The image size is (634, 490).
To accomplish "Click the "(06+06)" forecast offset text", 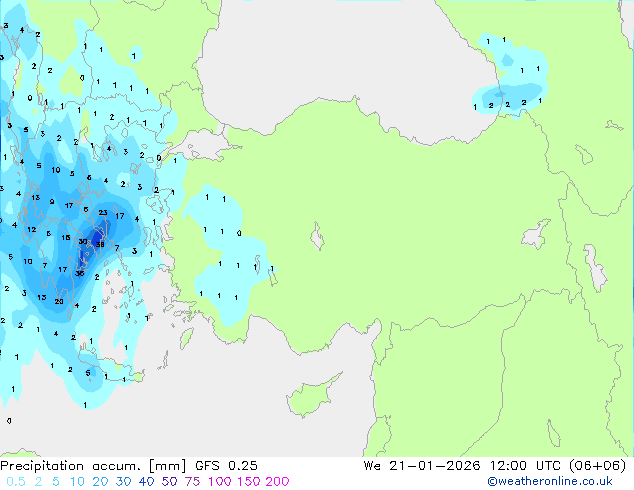I will (597, 466).
